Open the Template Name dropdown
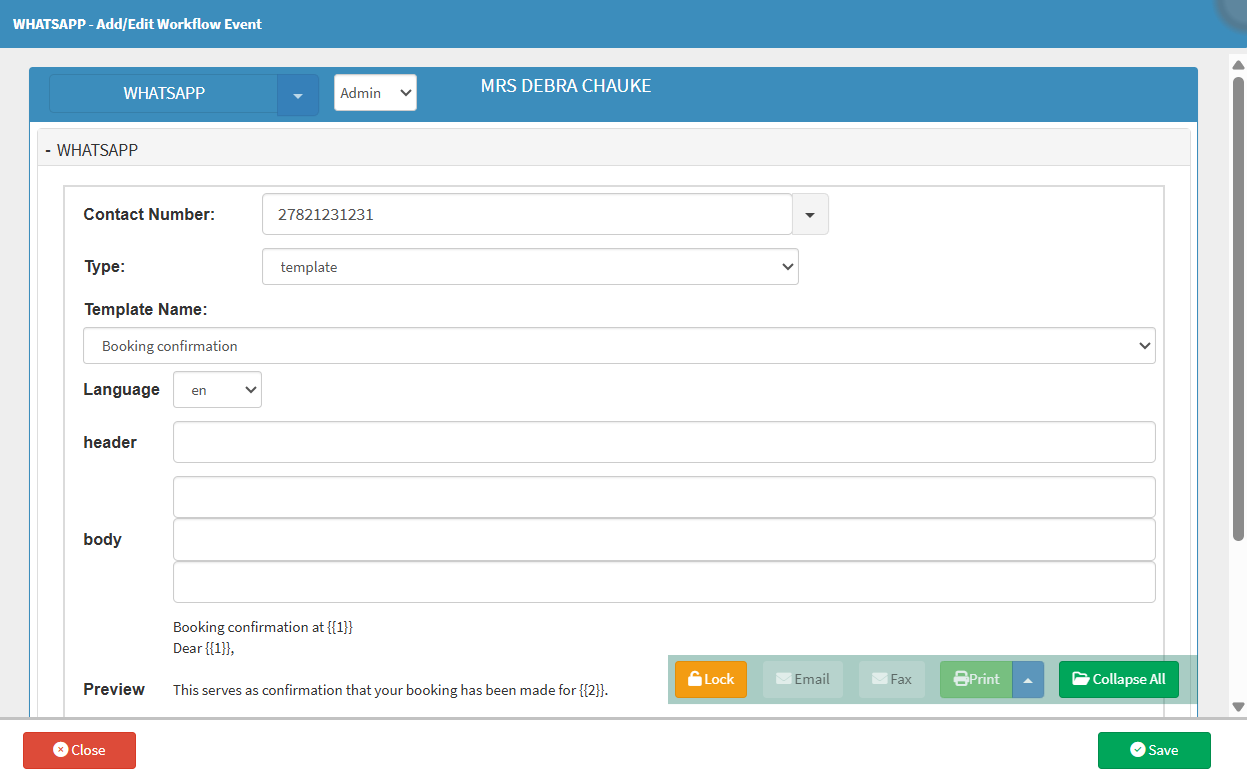This screenshot has width=1247, height=781. (618, 346)
